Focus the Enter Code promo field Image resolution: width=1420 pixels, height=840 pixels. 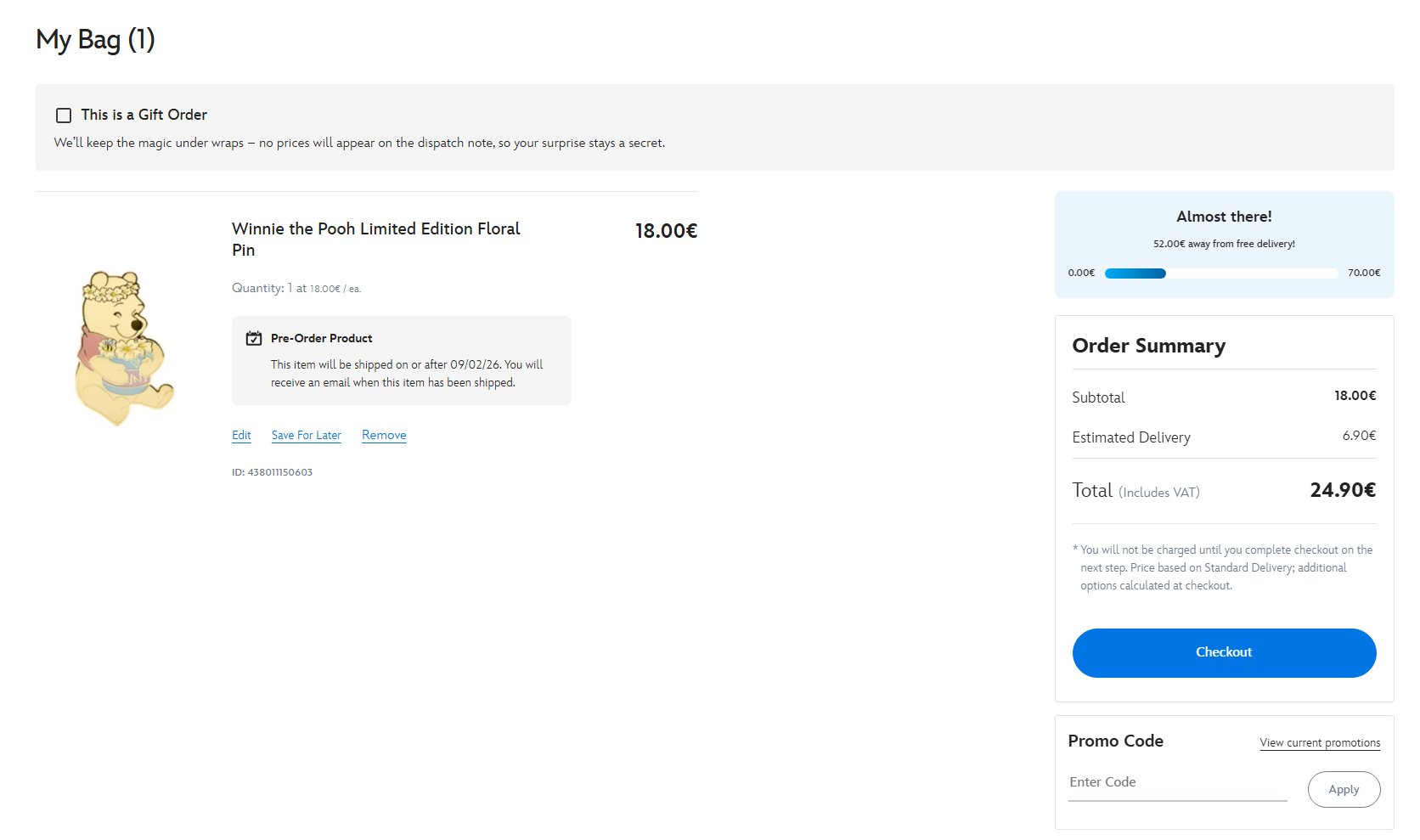[1177, 783]
